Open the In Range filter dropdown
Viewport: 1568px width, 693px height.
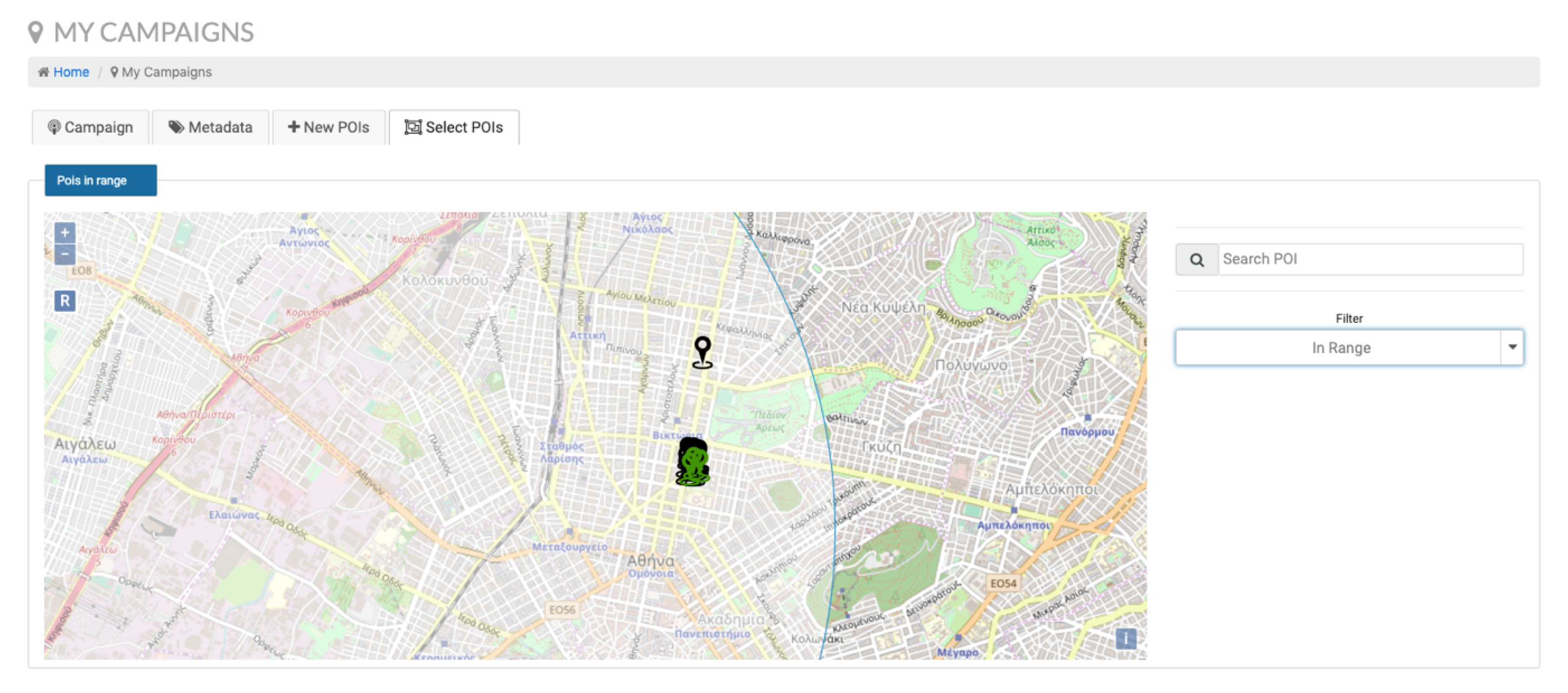click(x=1339, y=348)
